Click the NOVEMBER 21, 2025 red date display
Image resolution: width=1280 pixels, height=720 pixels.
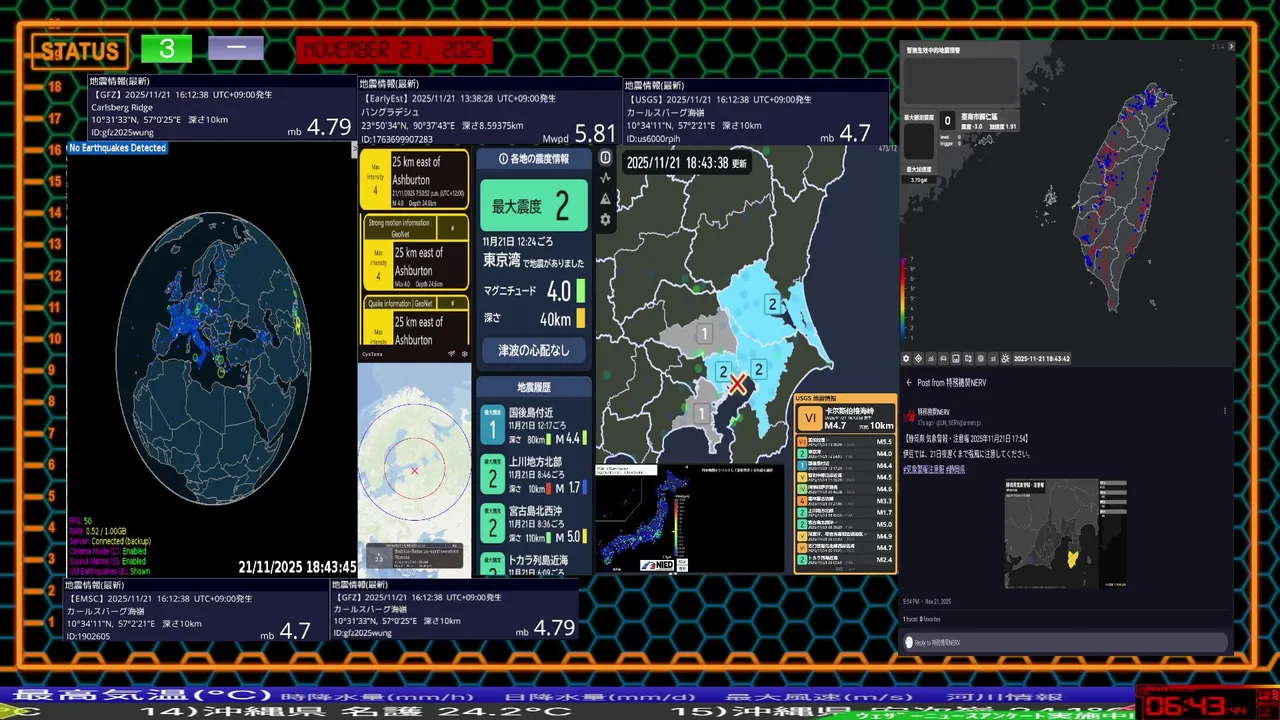coord(395,49)
